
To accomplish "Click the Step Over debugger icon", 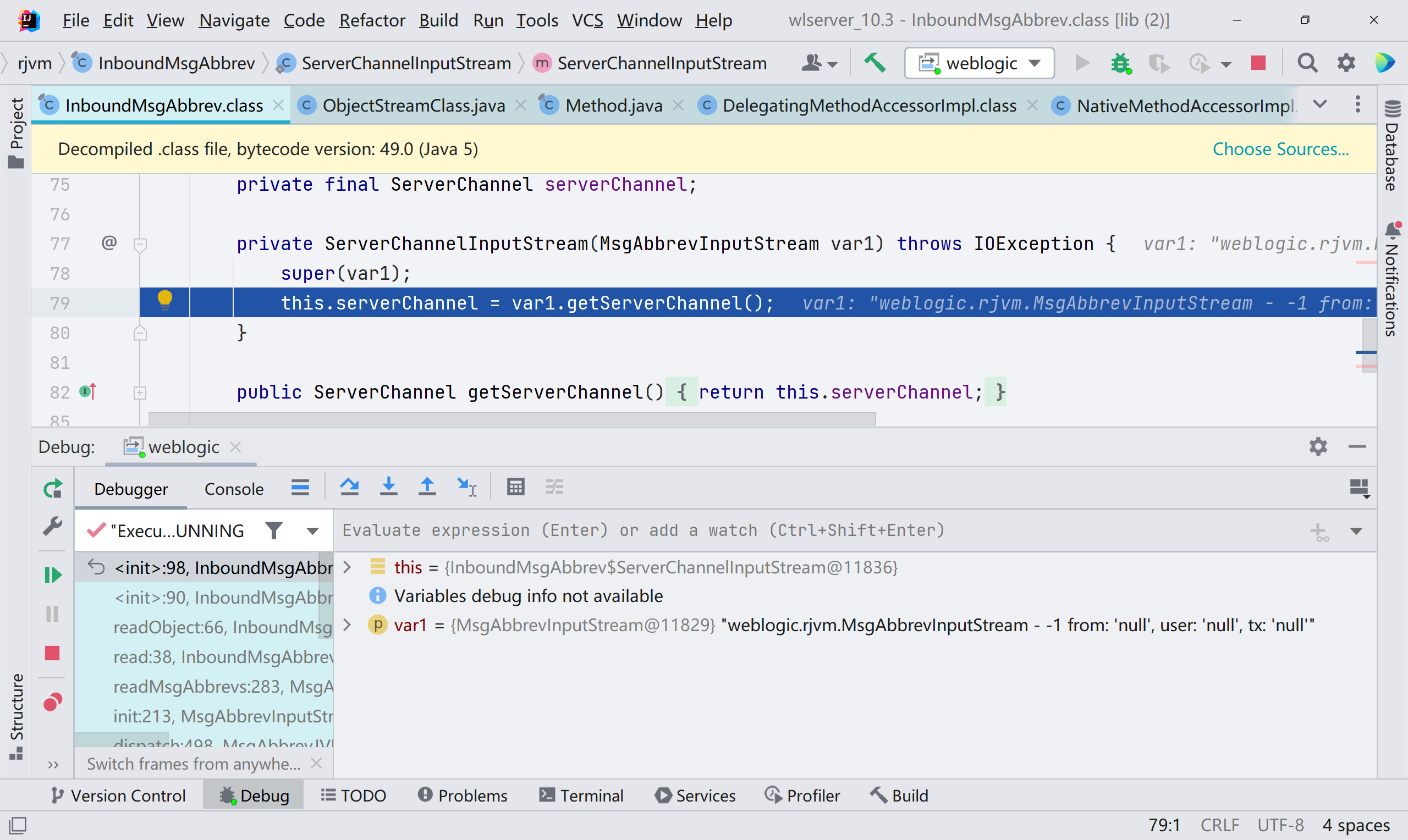I will pyautogui.click(x=349, y=487).
